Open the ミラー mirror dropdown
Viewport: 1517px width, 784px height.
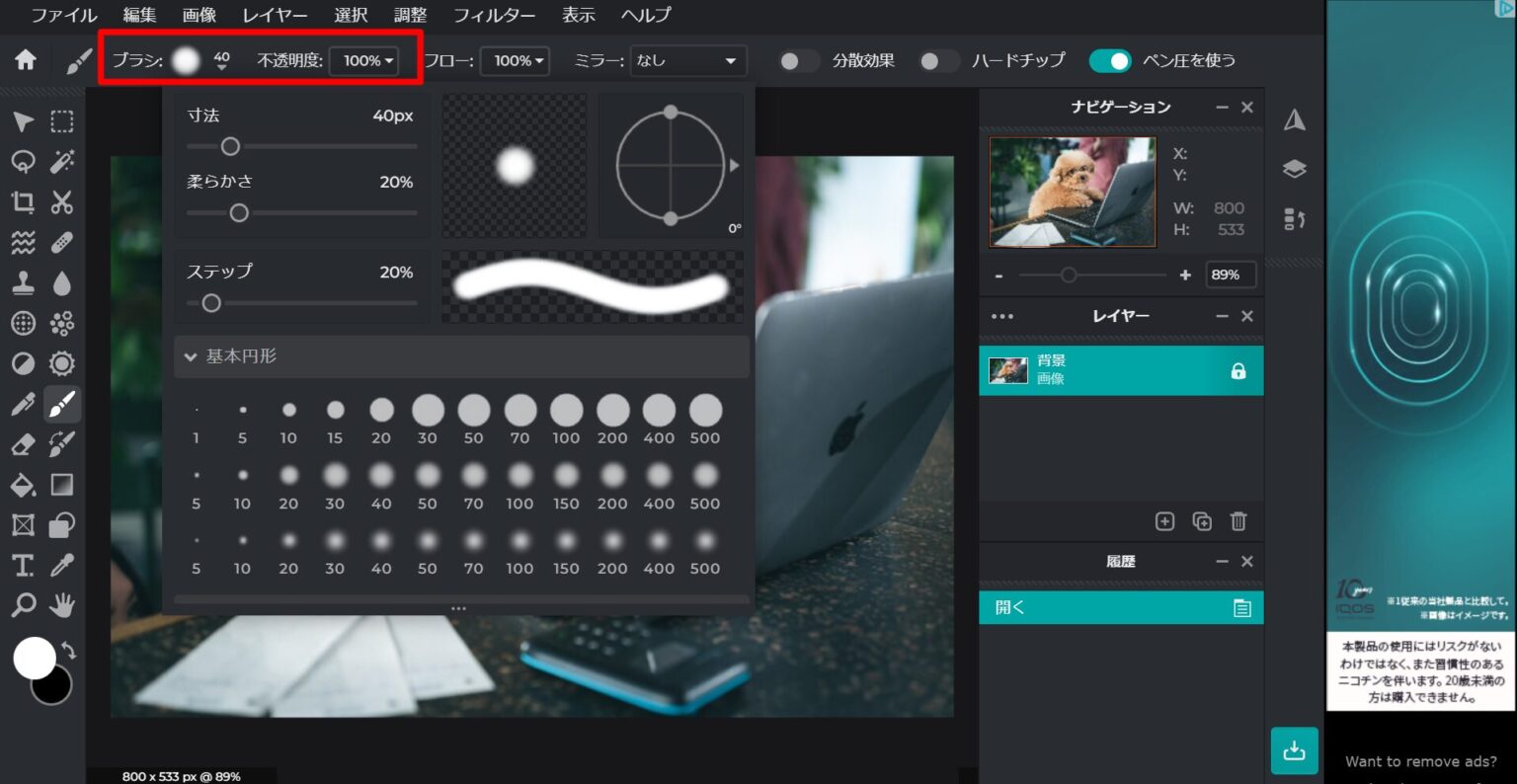coord(687,60)
